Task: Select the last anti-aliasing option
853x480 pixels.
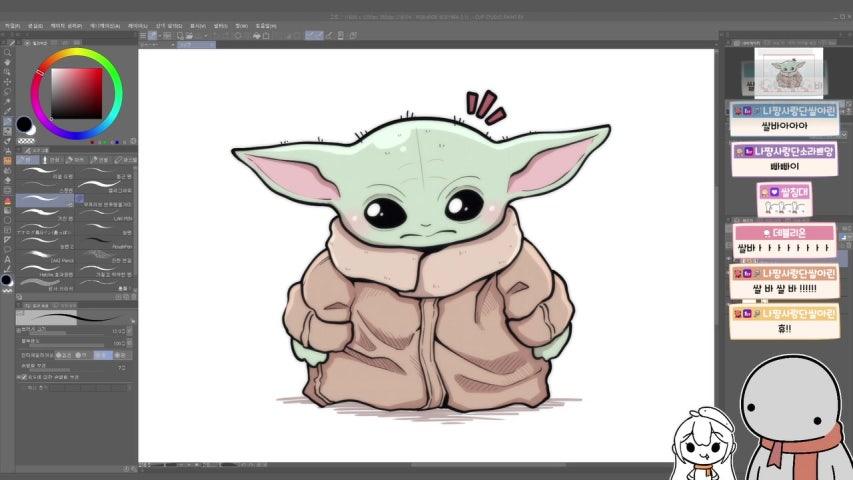Action: click(x=122, y=355)
